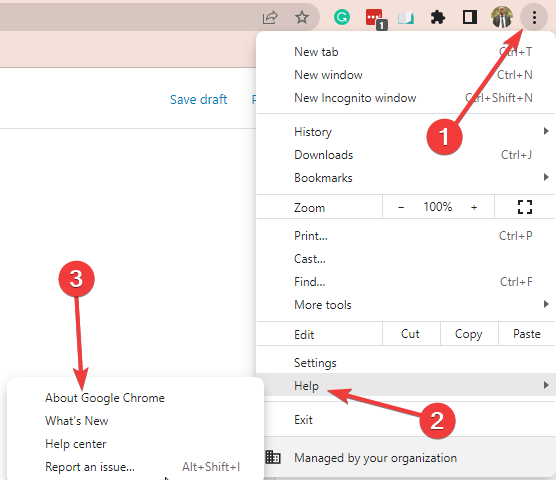The width and height of the screenshot is (556, 480).
Task: Click the Grammarly extension icon
Action: coord(342,17)
